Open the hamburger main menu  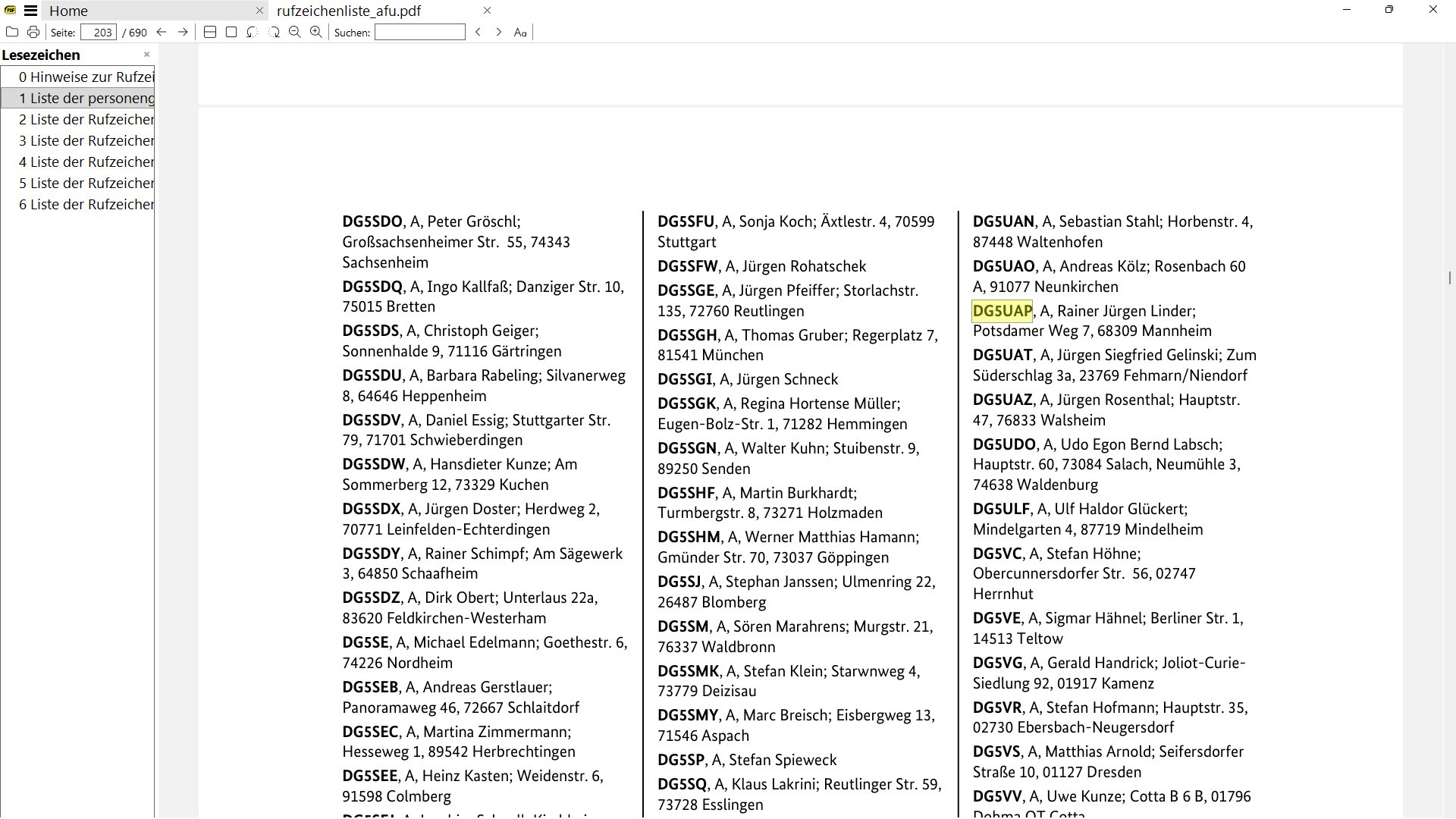30,11
